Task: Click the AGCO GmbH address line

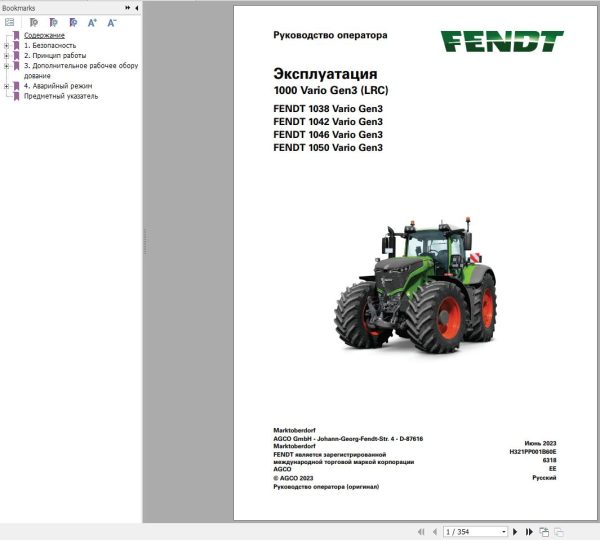Action: 348,439
